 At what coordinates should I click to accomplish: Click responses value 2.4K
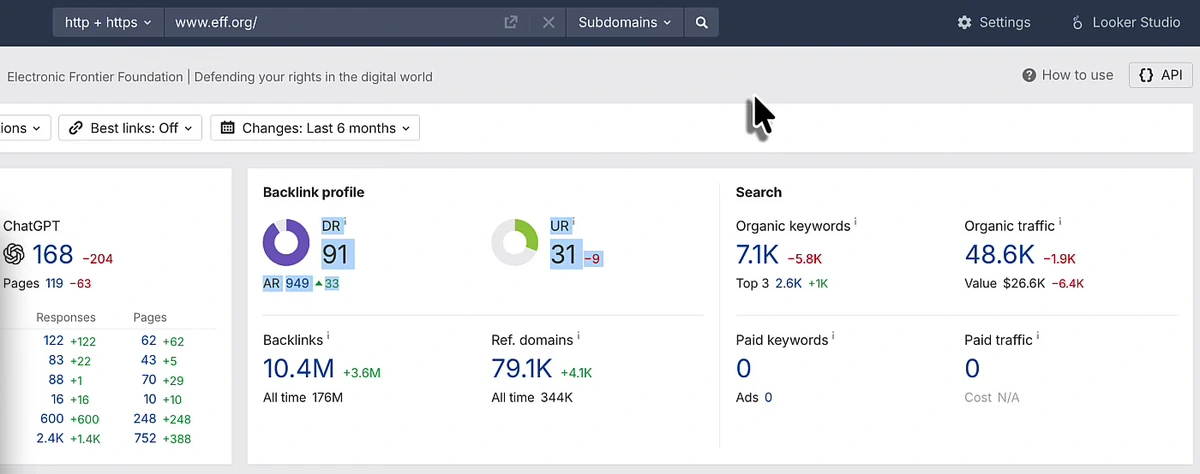click(x=50, y=438)
